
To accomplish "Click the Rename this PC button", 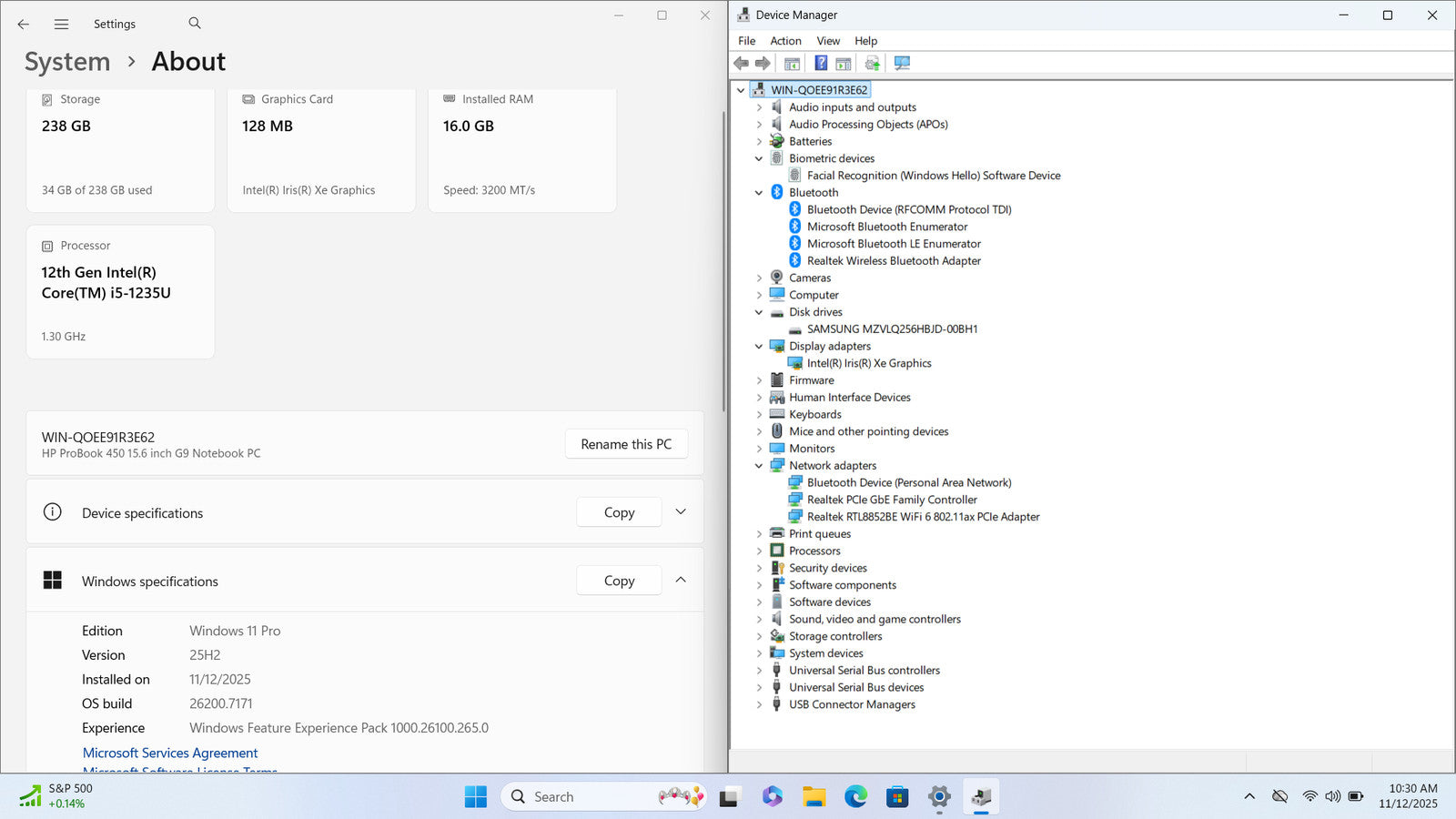I will (x=626, y=444).
